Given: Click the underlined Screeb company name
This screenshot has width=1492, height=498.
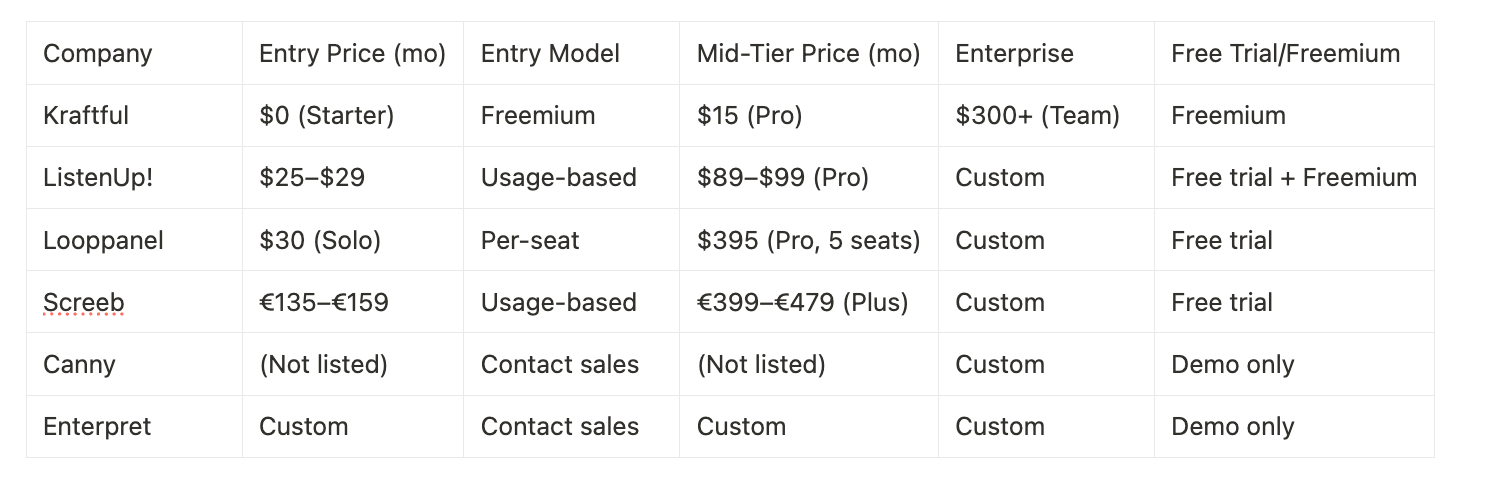Looking at the screenshot, I should (83, 303).
